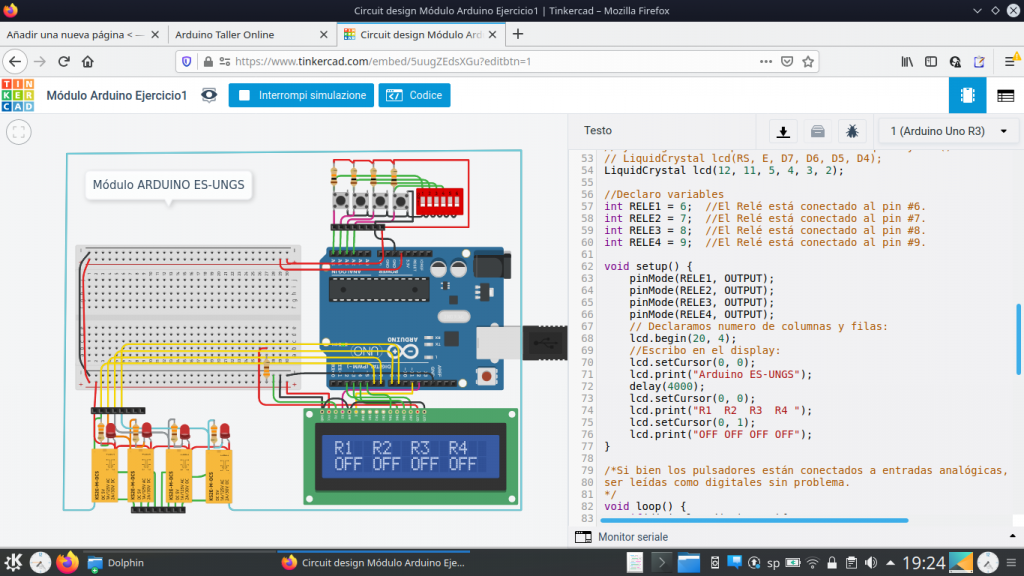
Task: Open a new browser tab with plus
Action: pyautogui.click(x=518, y=34)
